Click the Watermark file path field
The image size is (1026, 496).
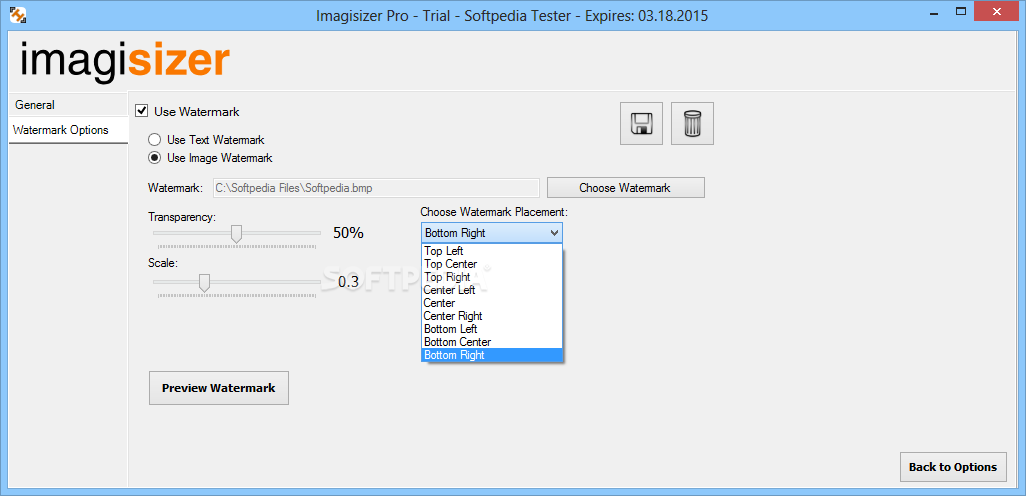[x=376, y=188]
